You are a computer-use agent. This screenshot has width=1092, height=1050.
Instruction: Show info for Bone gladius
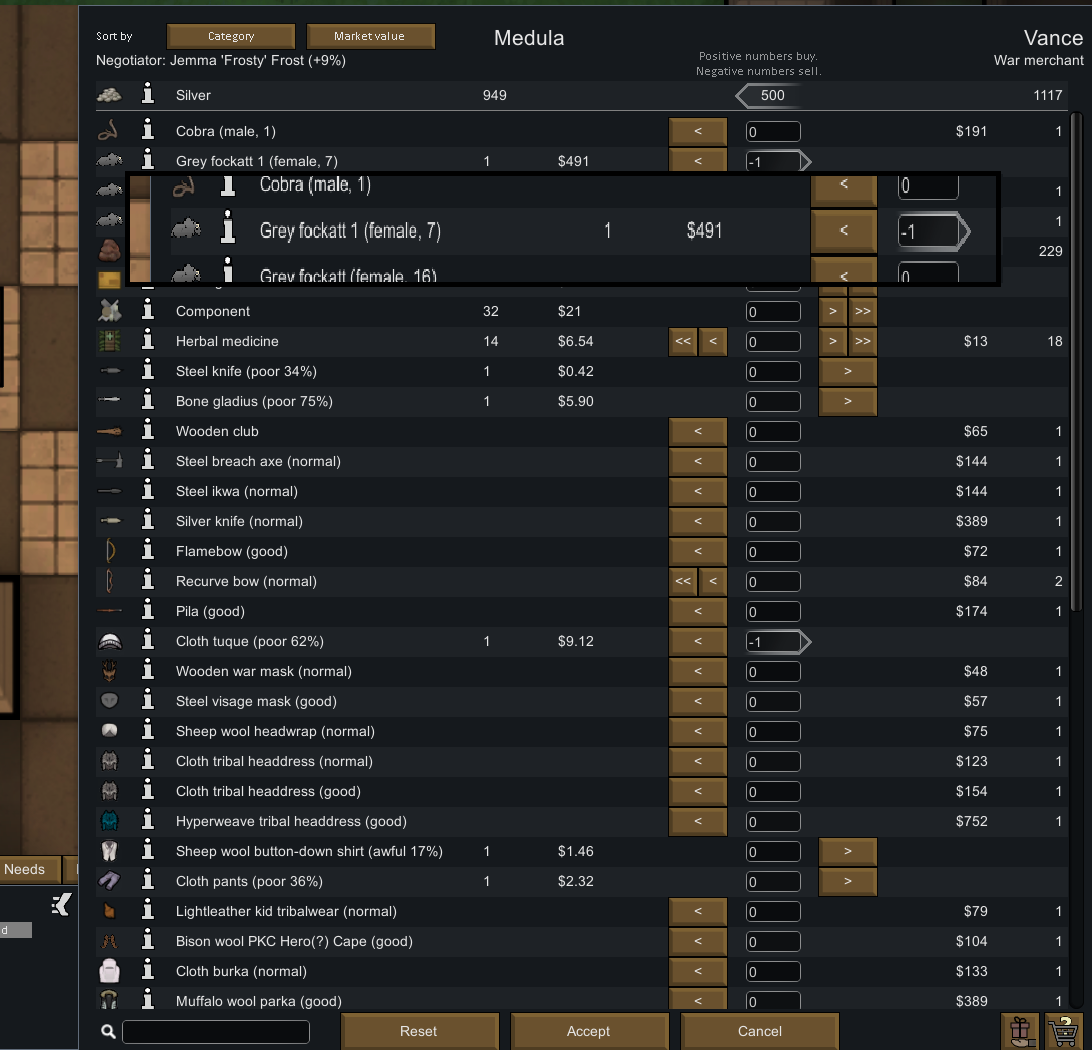(x=148, y=400)
